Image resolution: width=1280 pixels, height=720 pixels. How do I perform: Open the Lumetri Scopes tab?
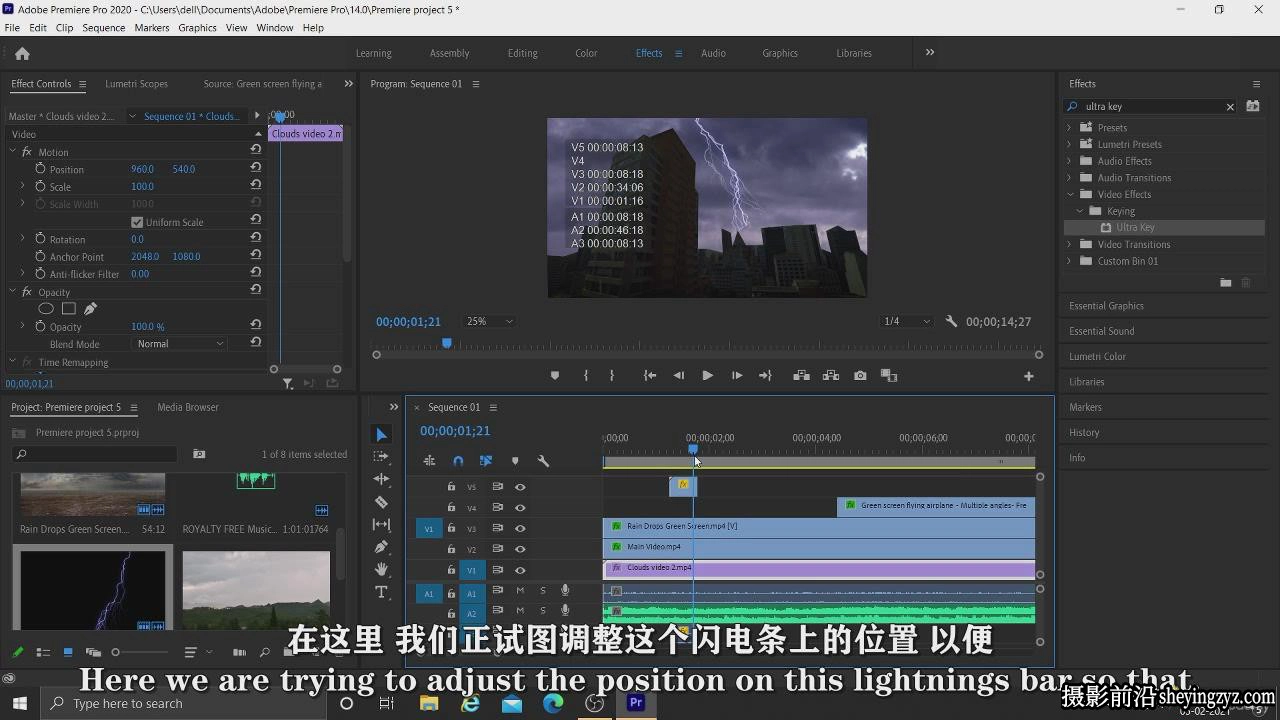[x=136, y=84]
